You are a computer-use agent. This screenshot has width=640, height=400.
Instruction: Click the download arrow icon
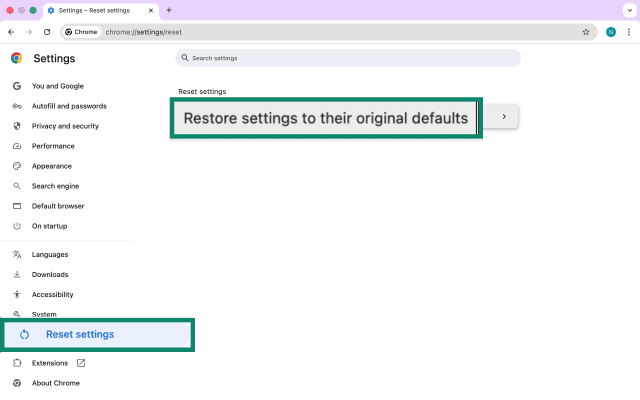(17, 275)
